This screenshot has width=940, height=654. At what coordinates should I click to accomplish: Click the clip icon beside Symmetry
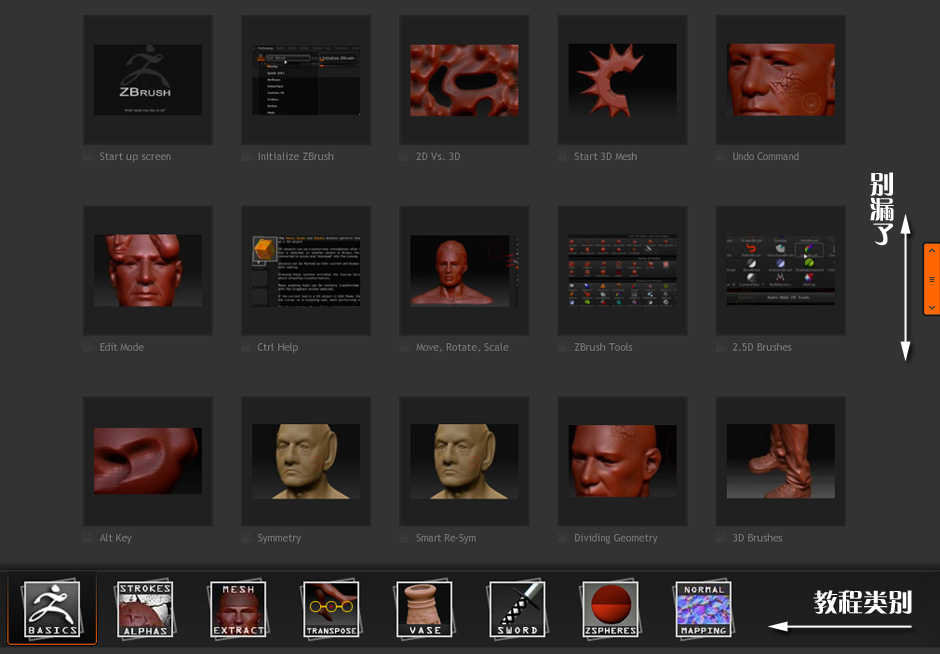tap(246, 538)
